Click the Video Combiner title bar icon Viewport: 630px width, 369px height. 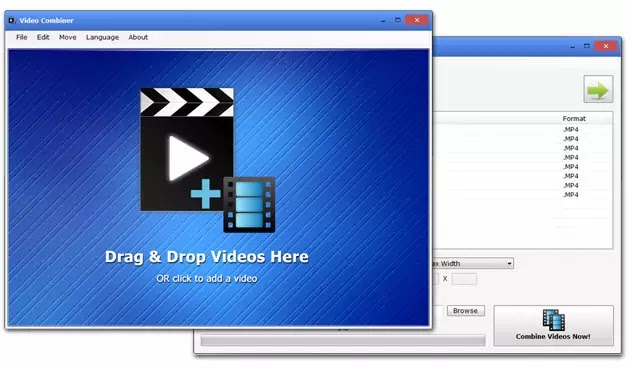pyautogui.click(x=12, y=20)
